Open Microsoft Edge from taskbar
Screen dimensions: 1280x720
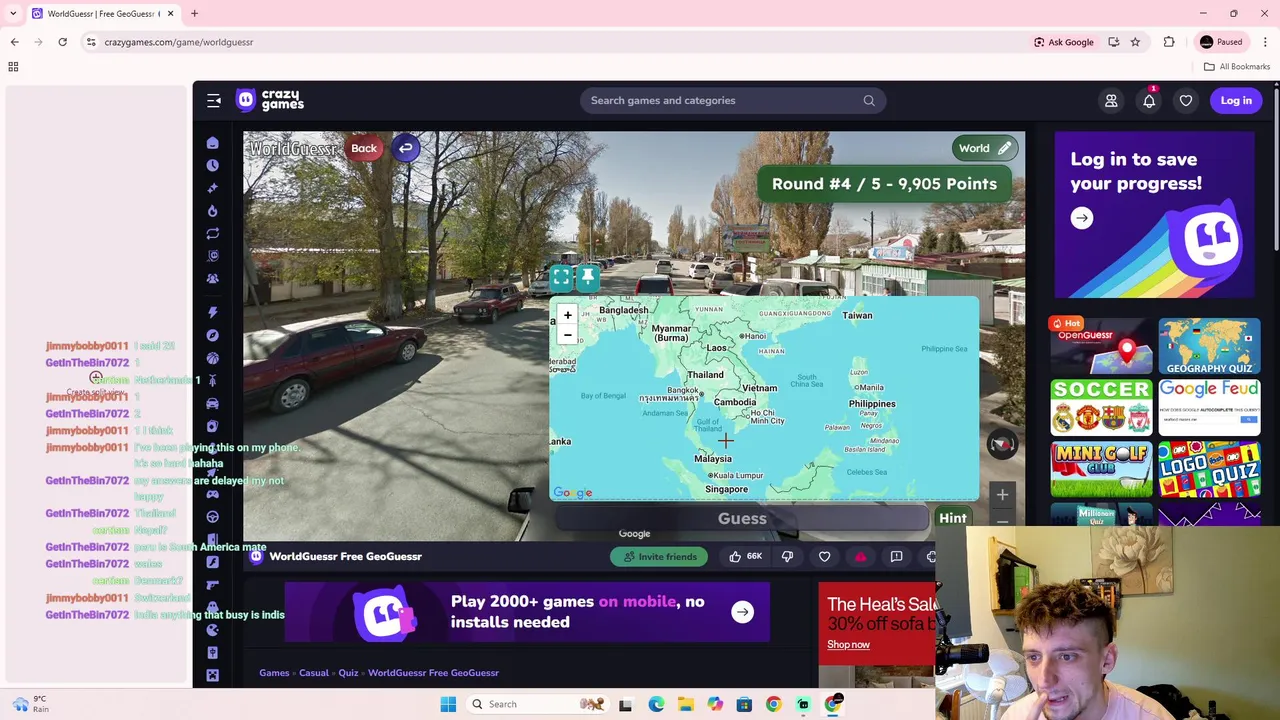click(656, 704)
